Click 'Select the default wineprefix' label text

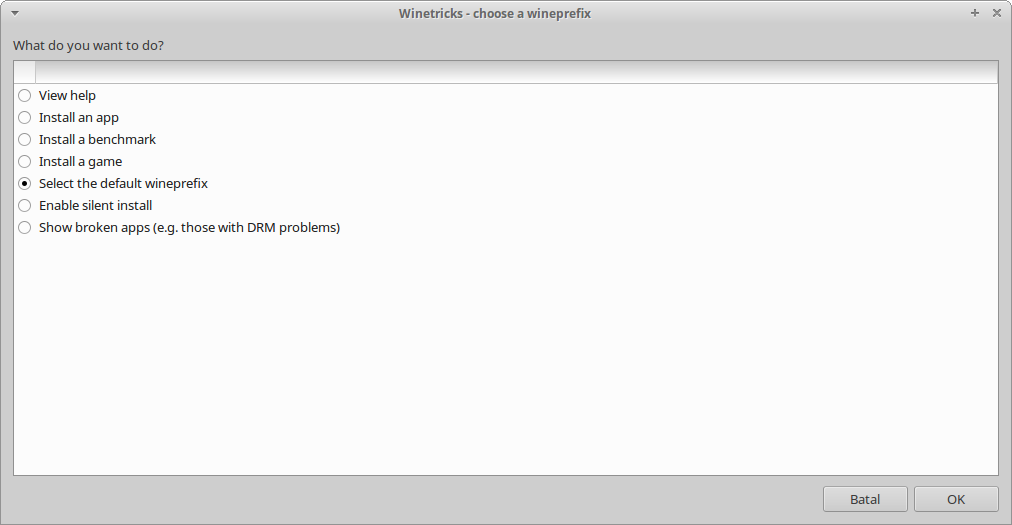click(x=123, y=183)
